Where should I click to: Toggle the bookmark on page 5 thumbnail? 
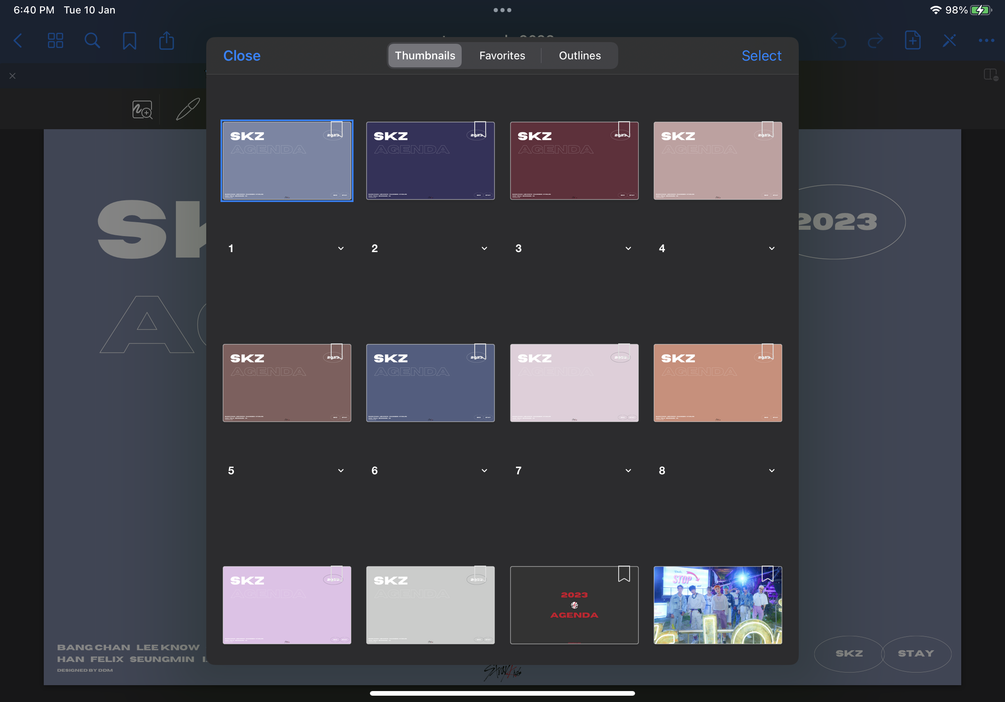click(x=336, y=351)
